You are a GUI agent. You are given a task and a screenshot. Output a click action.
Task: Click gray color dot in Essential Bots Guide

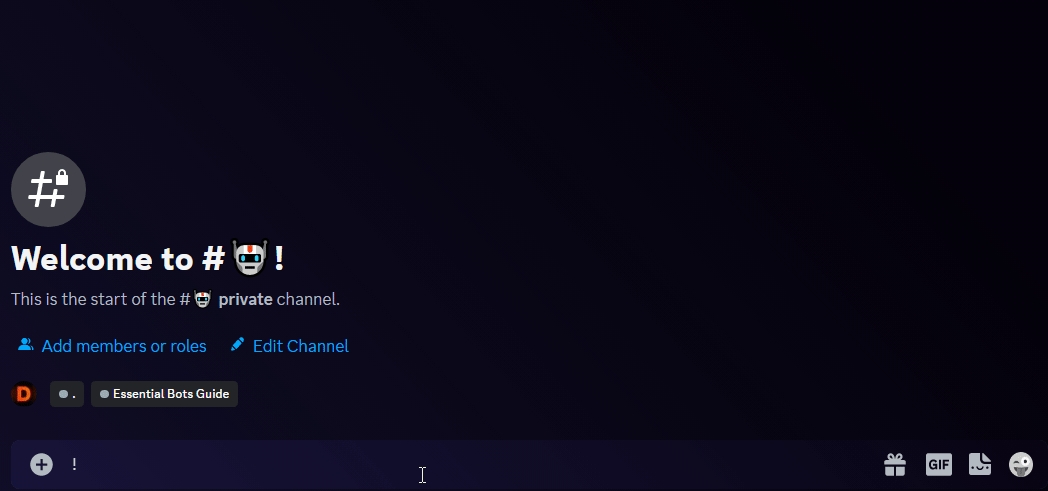coord(104,394)
